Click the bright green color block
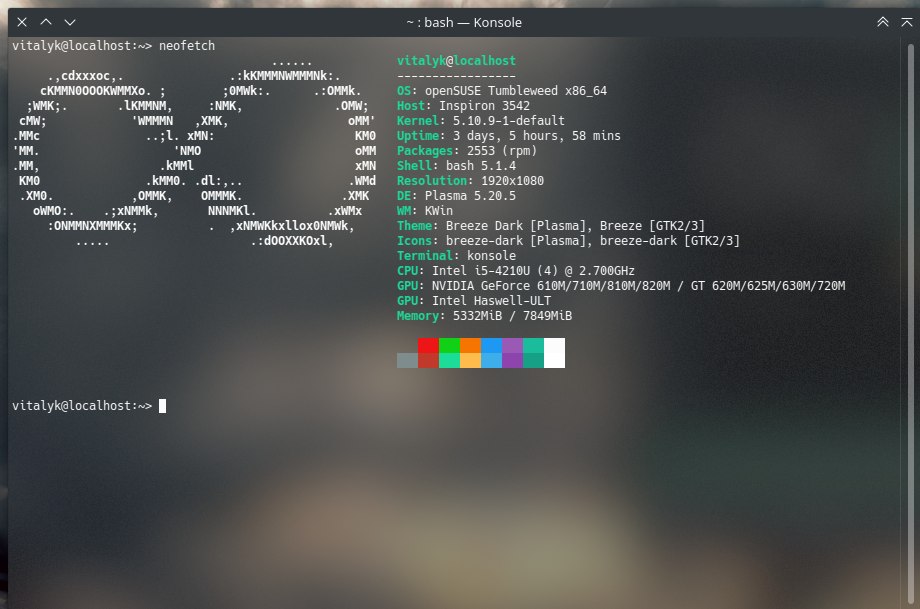The width and height of the screenshot is (920, 609). point(449,345)
